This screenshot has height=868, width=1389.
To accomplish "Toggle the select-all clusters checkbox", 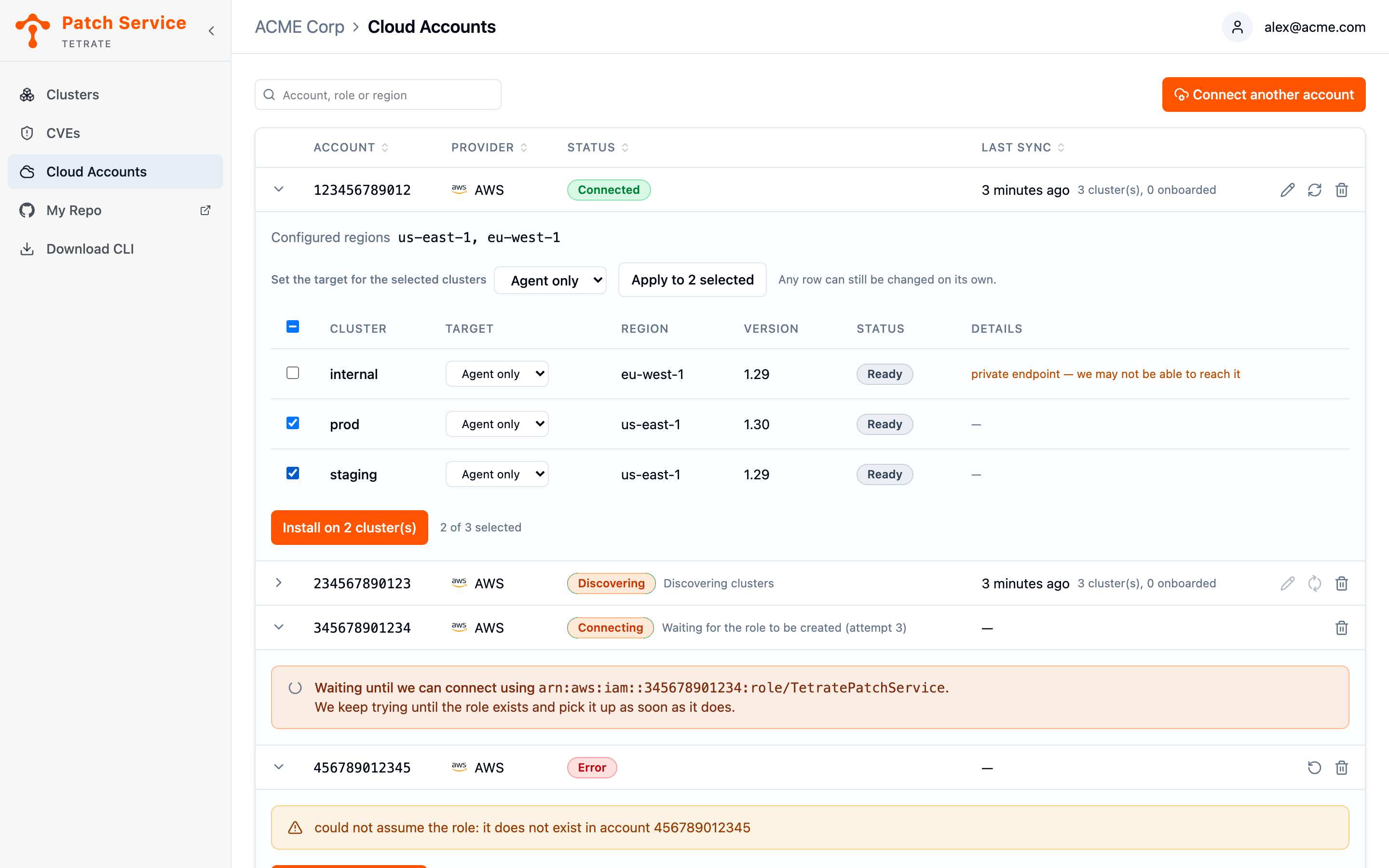I will pyautogui.click(x=293, y=326).
